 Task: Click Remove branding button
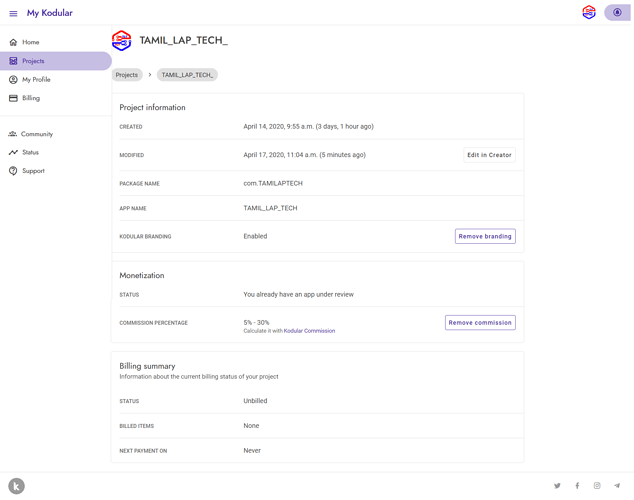click(x=485, y=236)
